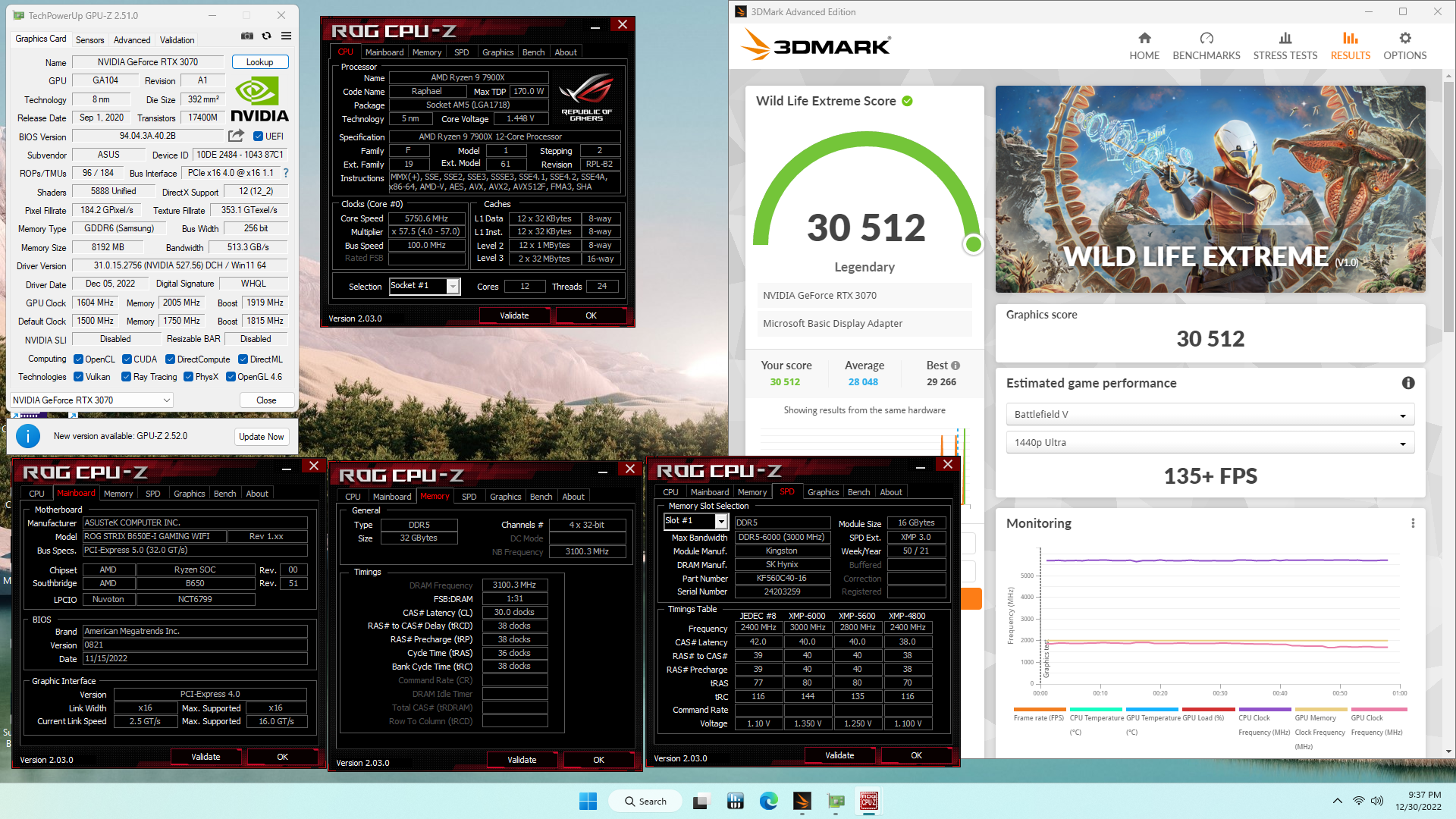Click the blue info icon in update notice
This screenshot has width=1456, height=819.
click(28, 436)
